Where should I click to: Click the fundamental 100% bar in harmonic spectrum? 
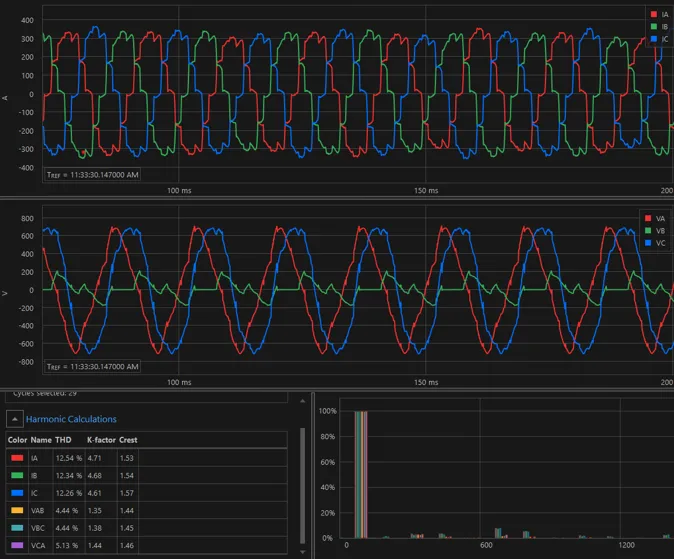tap(361, 474)
